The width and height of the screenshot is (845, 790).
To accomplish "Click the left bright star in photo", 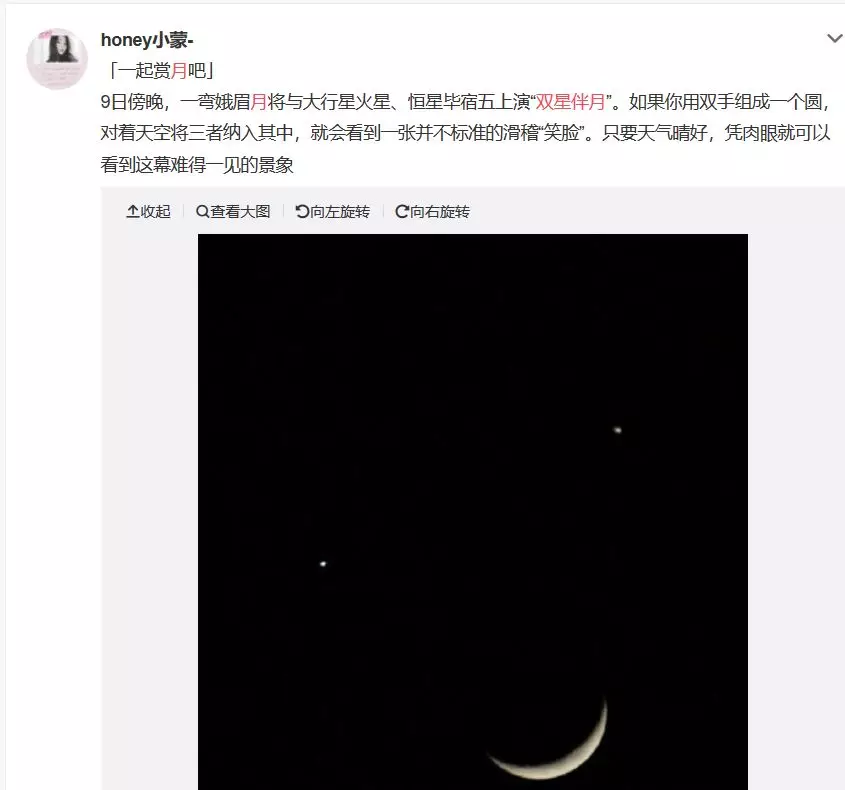I will [x=323, y=564].
